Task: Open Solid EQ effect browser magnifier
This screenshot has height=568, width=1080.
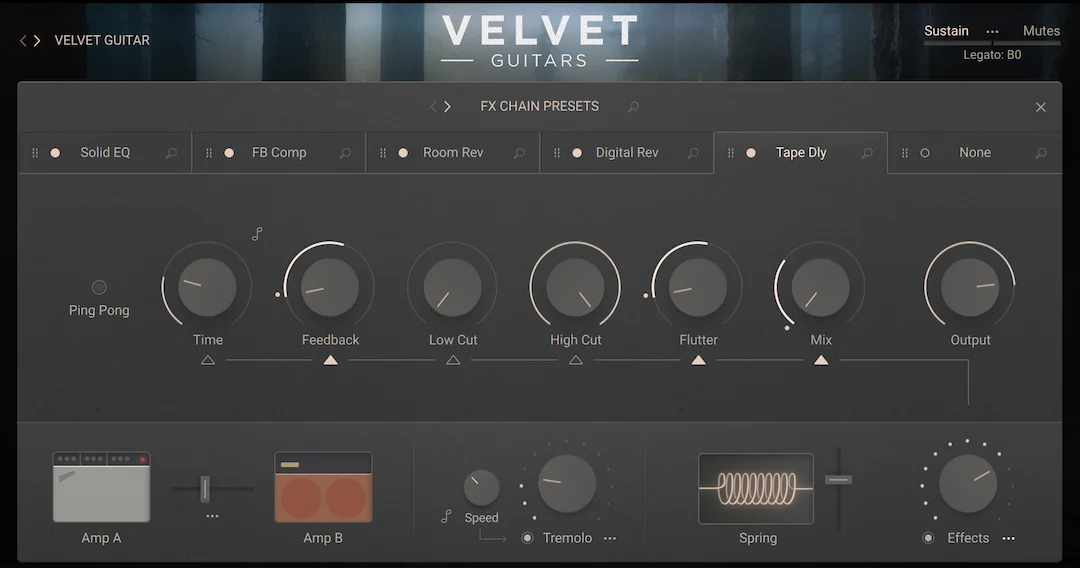Action: tap(171, 153)
